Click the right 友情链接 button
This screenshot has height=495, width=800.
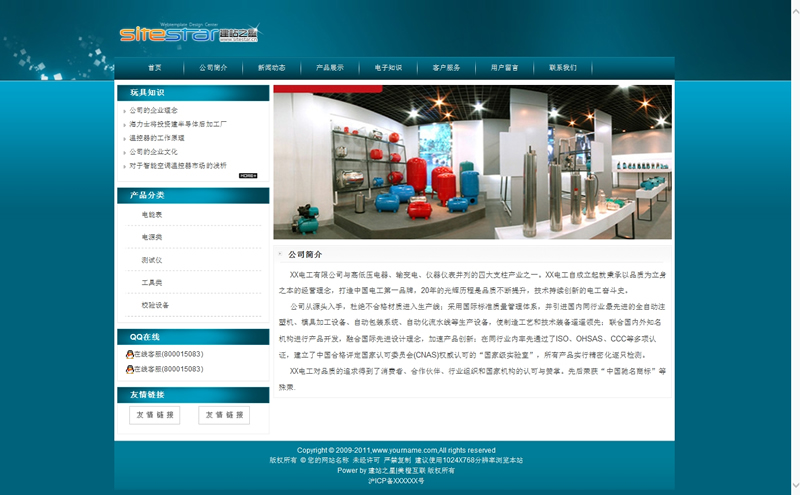pyautogui.click(x=224, y=415)
